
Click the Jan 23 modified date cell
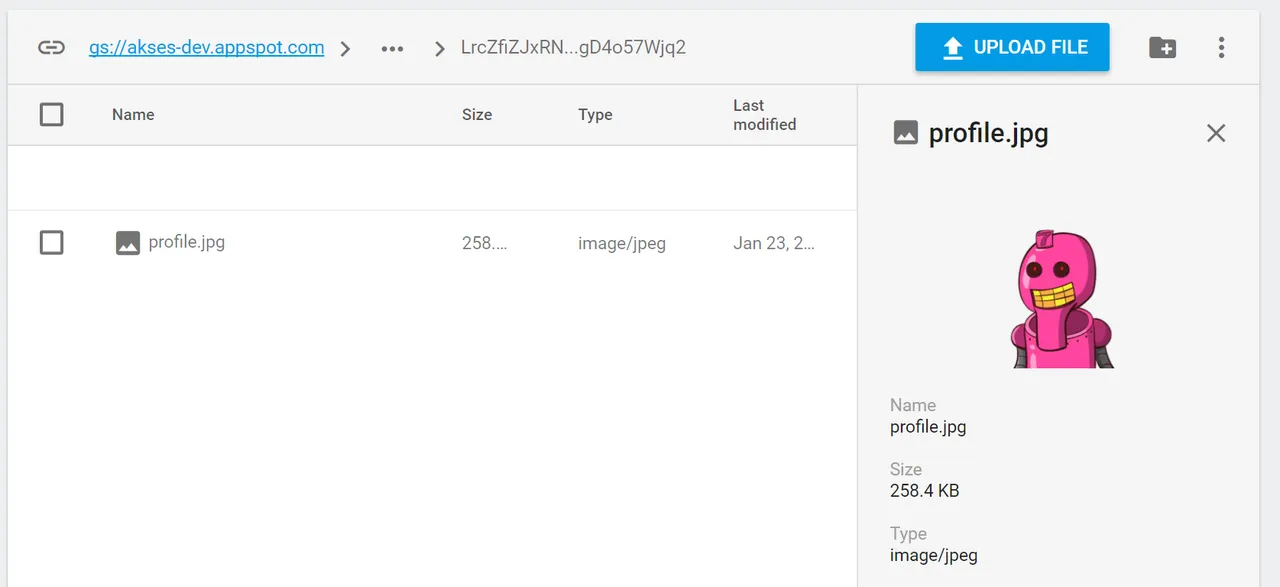pyautogui.click(x=774, y=242)
